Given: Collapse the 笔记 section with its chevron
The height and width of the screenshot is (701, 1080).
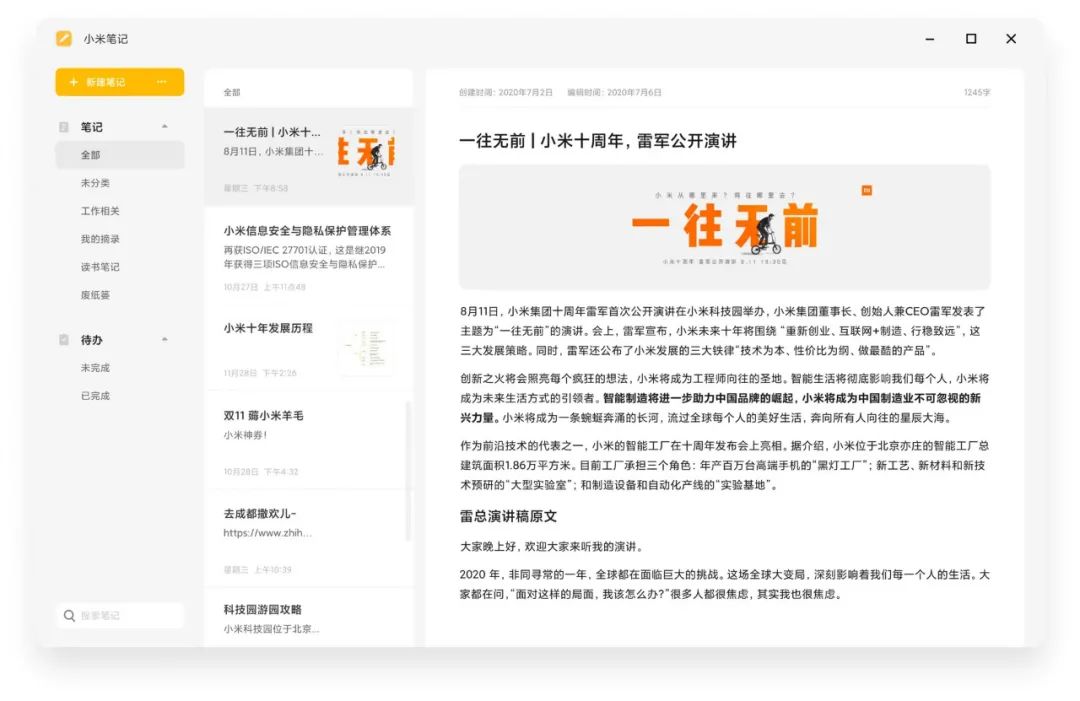Looking at the screenshot, I should coord(165,126).
